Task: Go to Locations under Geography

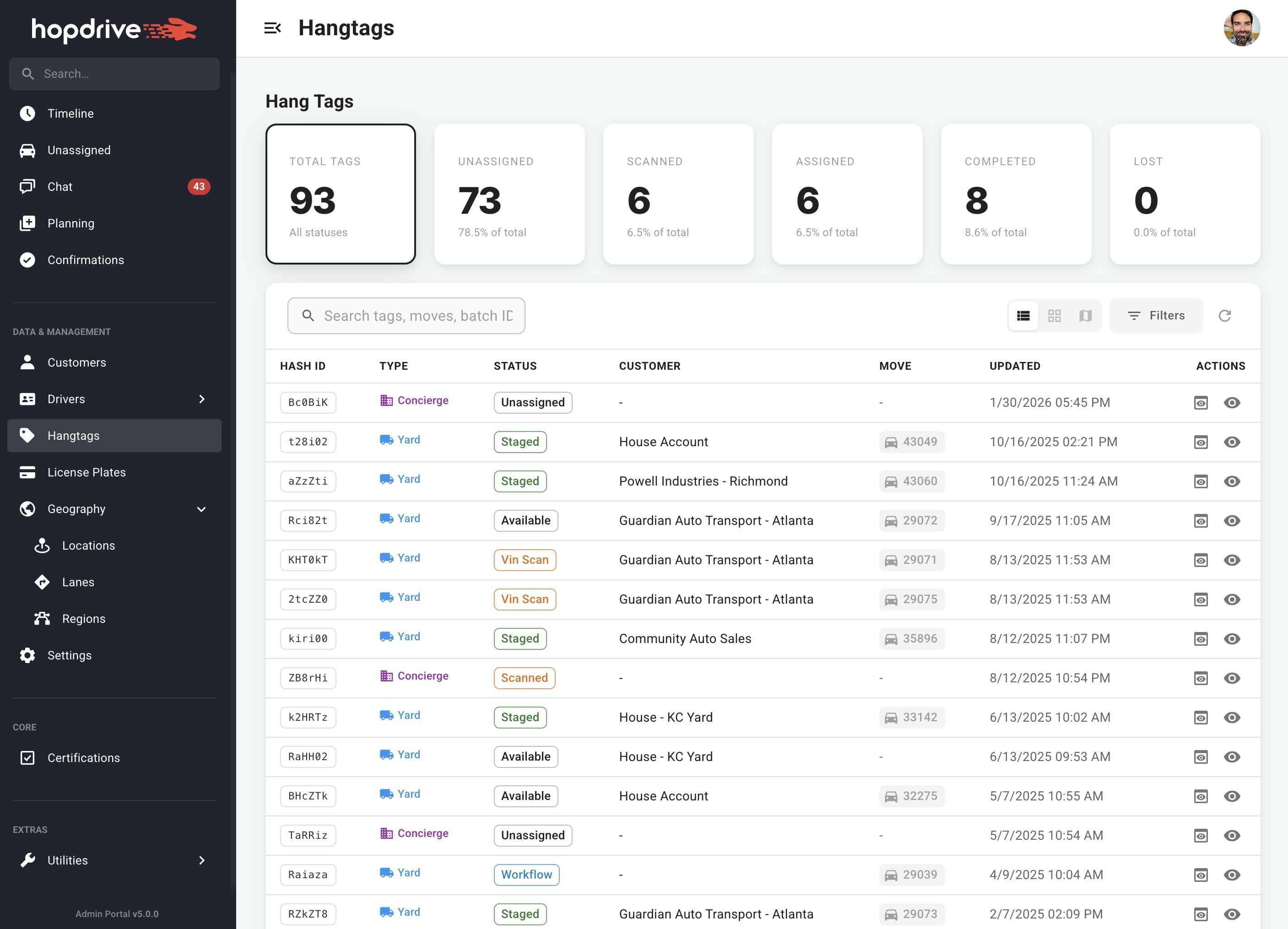Action: click(88, 546)
